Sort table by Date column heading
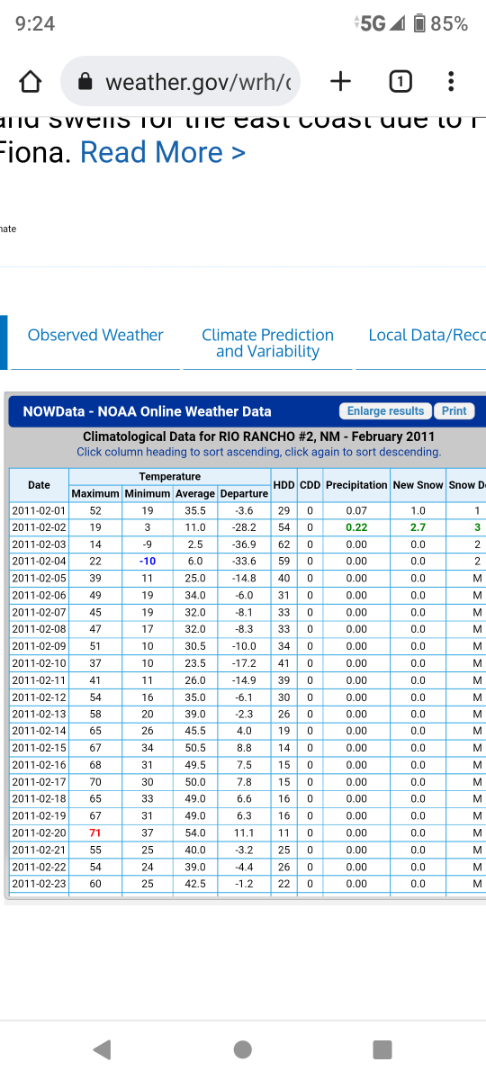 tap(39, 485)
